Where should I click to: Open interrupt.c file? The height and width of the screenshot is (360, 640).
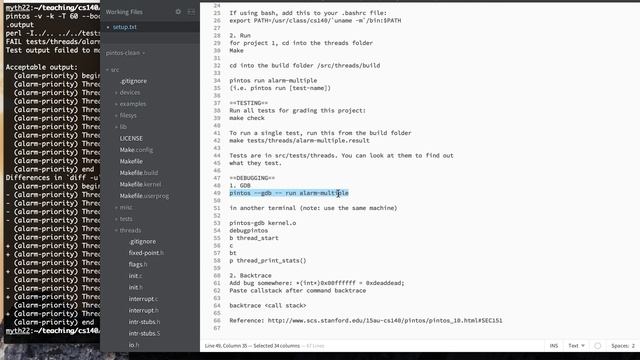[x=143, y=299]
